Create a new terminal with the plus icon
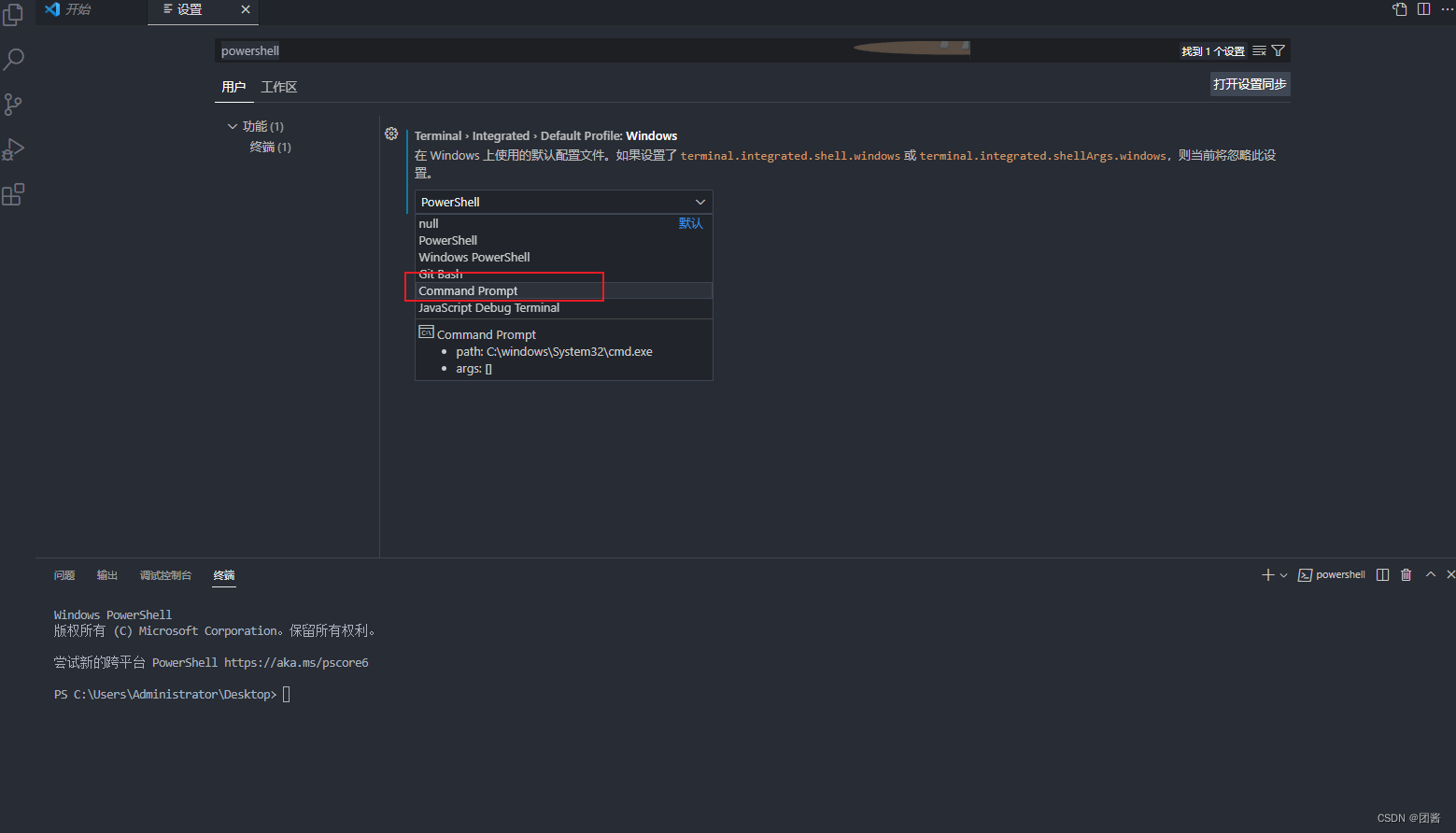The image size is (1456, 833). pyautogui.click(x=1267, y=574)
